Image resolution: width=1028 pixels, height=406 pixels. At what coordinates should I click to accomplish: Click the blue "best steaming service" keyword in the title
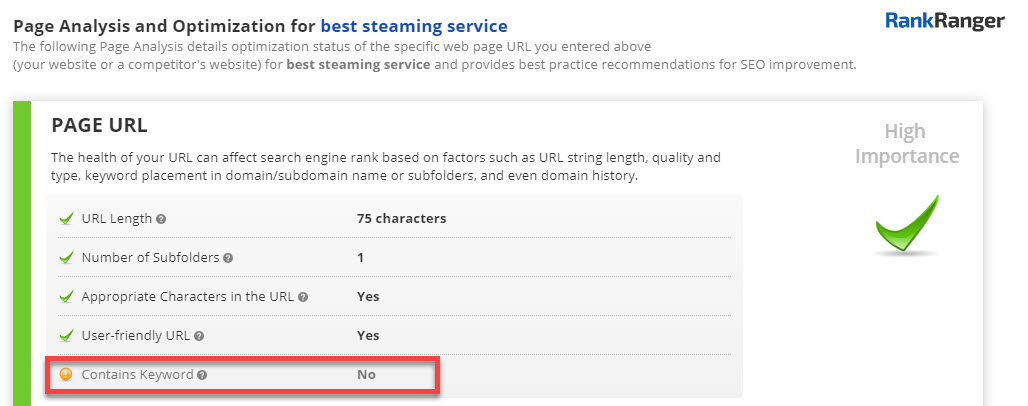tap(414, 25)
